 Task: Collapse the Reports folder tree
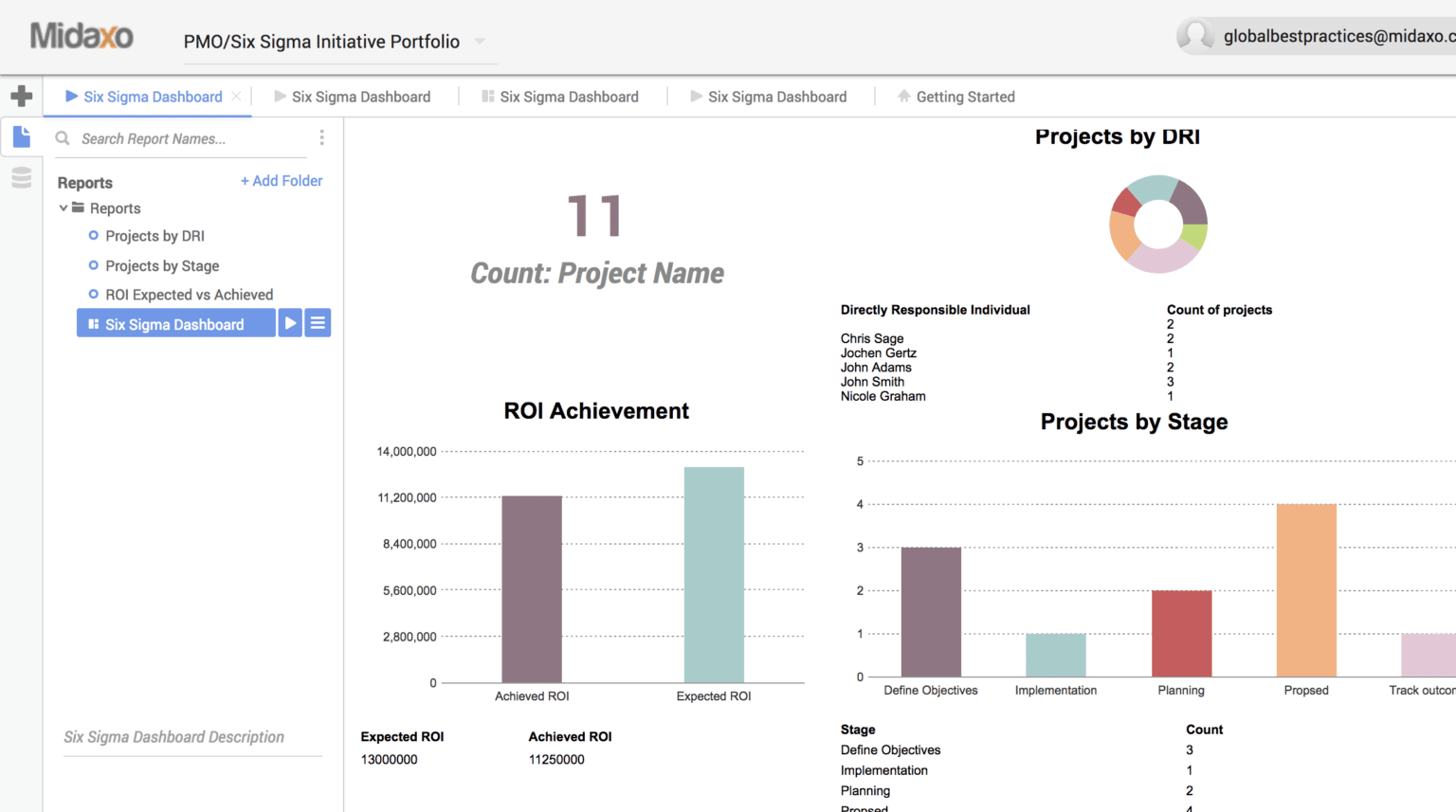click(x=64, y=208)
